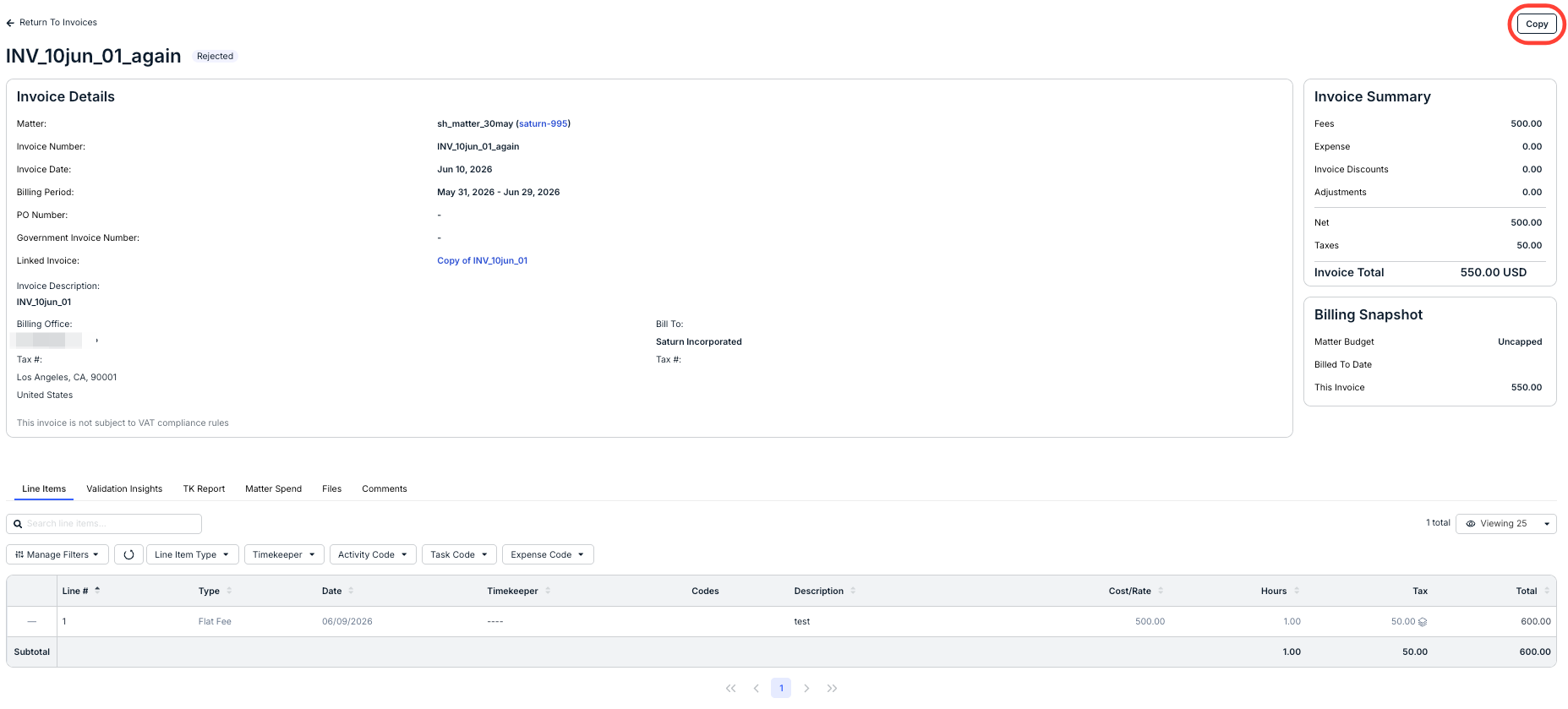This screenshot has height=709, width=1568.
Task: Click the Los Angeles, CA, 90001 address line
Action: [67, 378]
